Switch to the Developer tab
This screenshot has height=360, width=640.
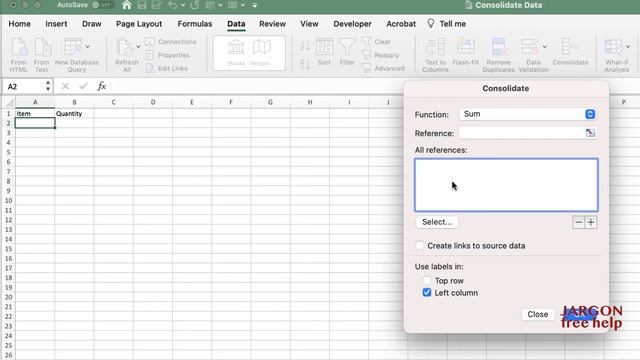coord(352,24)
